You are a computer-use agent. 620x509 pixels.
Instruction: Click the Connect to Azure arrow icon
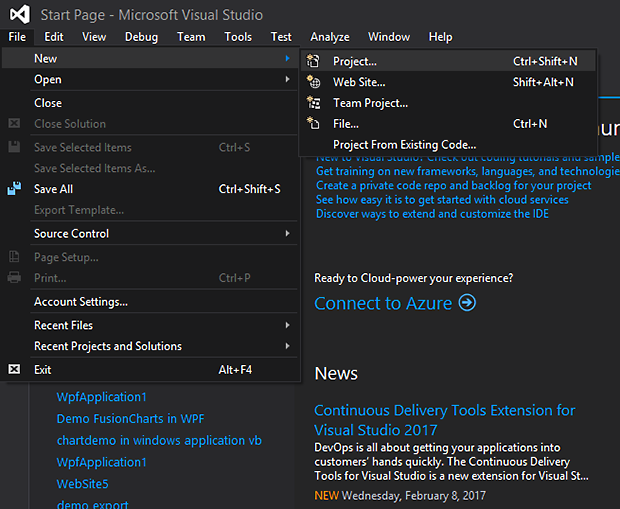[x=467, y=303]
